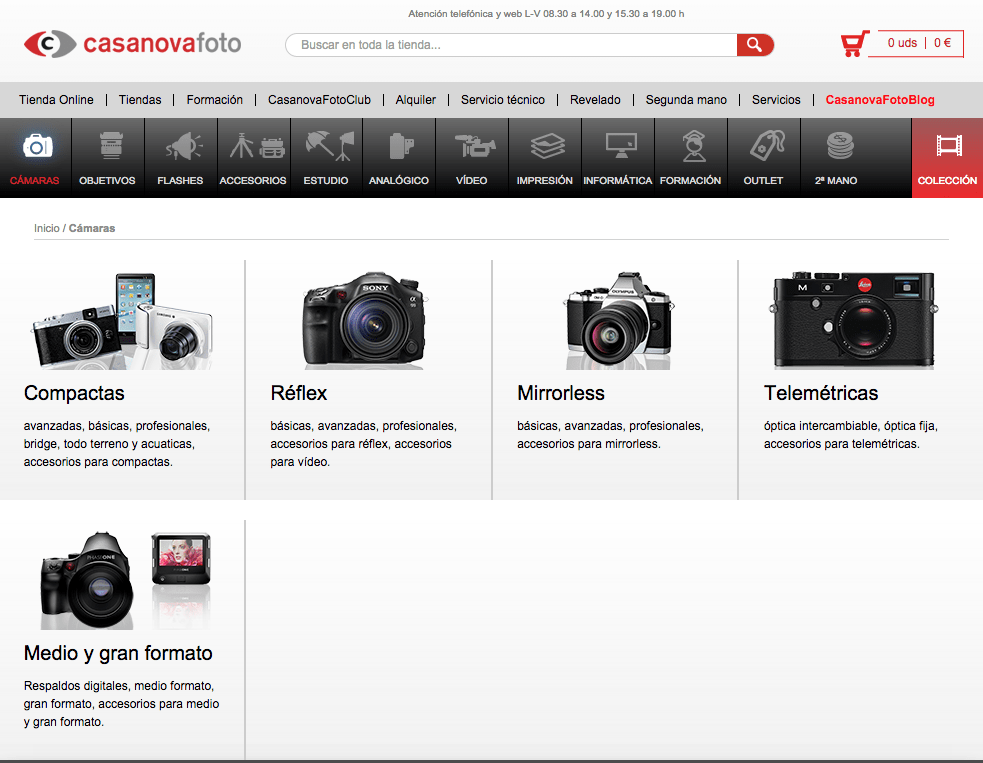
Task: Click the casanovafoto logo
Action: [132, 44]
